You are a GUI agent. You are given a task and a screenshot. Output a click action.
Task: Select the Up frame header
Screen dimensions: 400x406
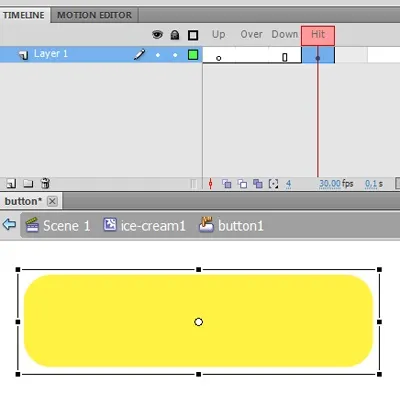click(x=219, y=34)
